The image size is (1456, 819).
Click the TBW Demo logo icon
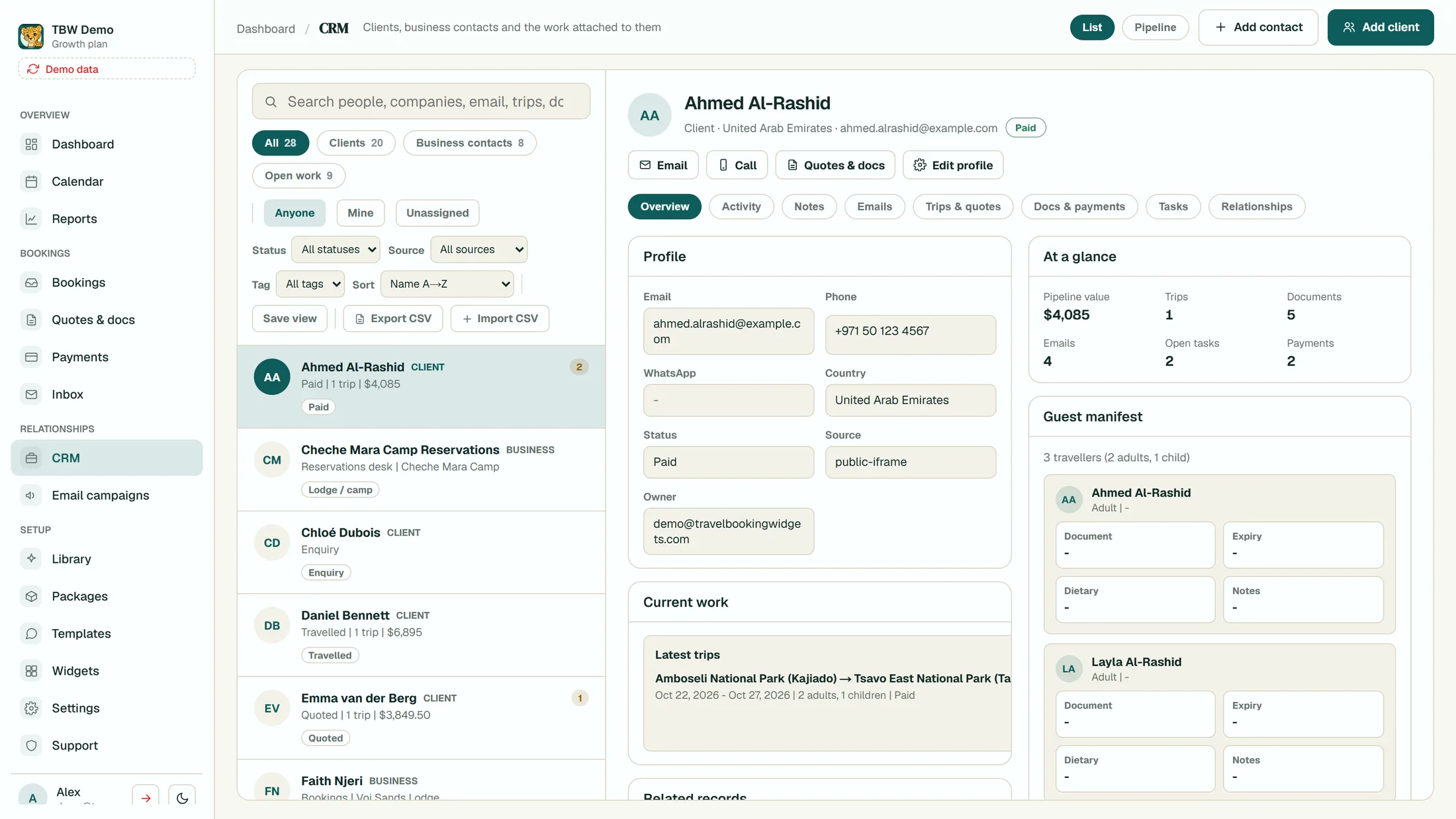(31, 36)
